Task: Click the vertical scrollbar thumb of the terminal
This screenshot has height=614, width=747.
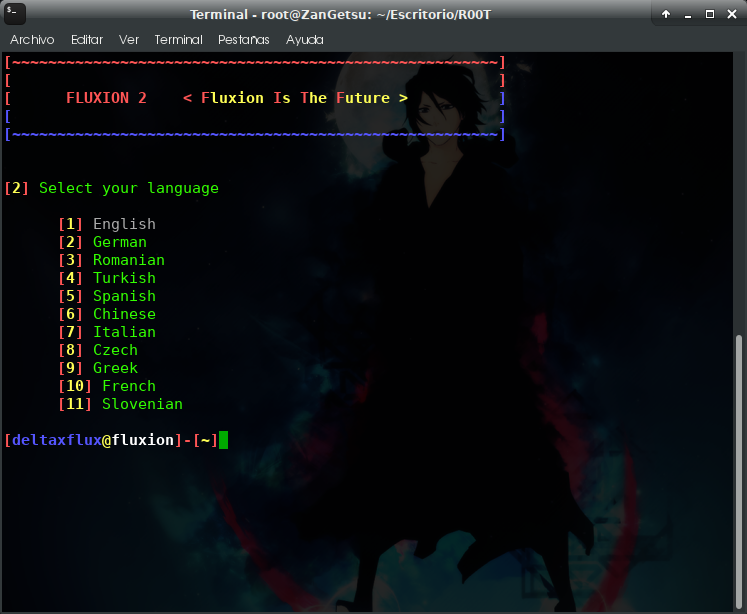Action: click(739, 472)
